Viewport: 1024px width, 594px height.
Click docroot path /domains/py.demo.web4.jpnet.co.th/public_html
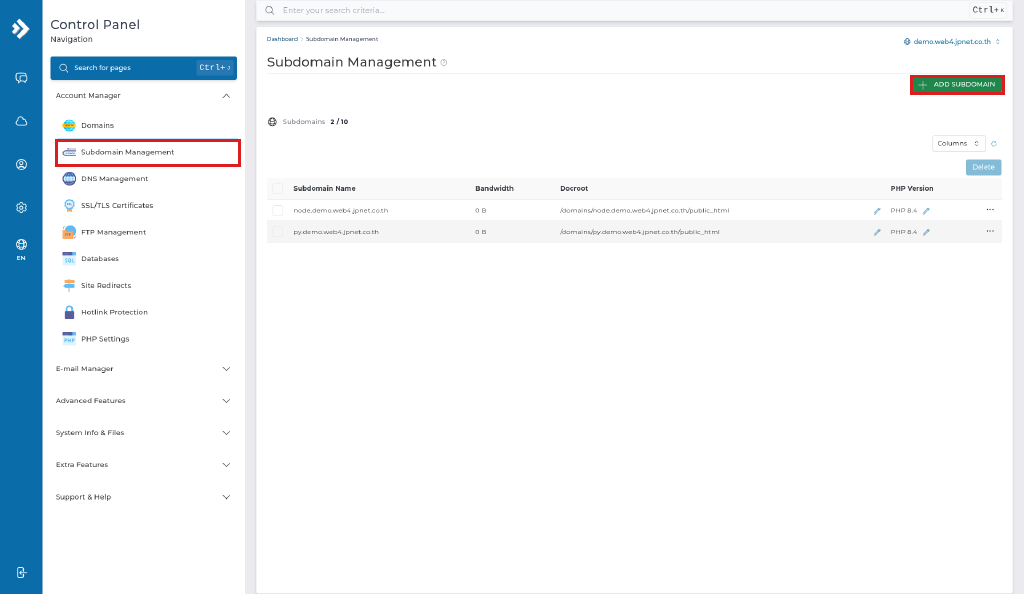coord(639,232)
